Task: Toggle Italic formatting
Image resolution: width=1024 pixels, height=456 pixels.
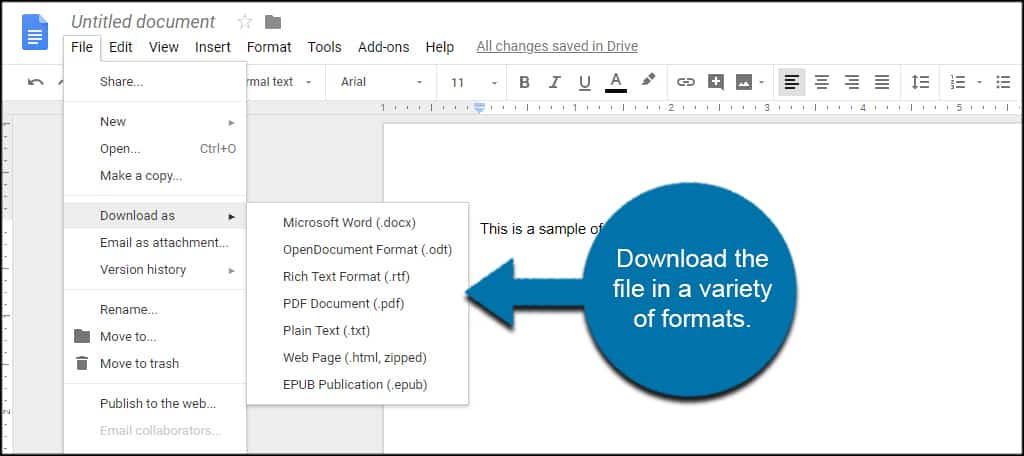Action: (554, 82)
